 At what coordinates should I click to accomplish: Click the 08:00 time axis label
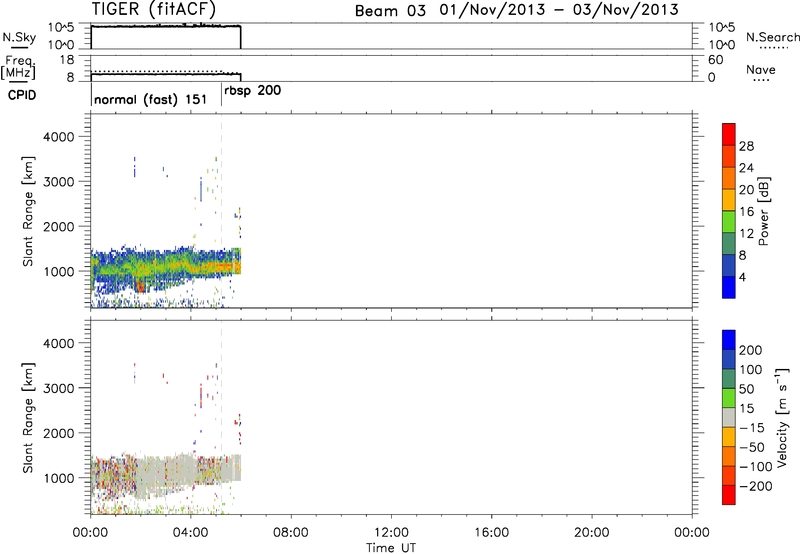point(290,533)
